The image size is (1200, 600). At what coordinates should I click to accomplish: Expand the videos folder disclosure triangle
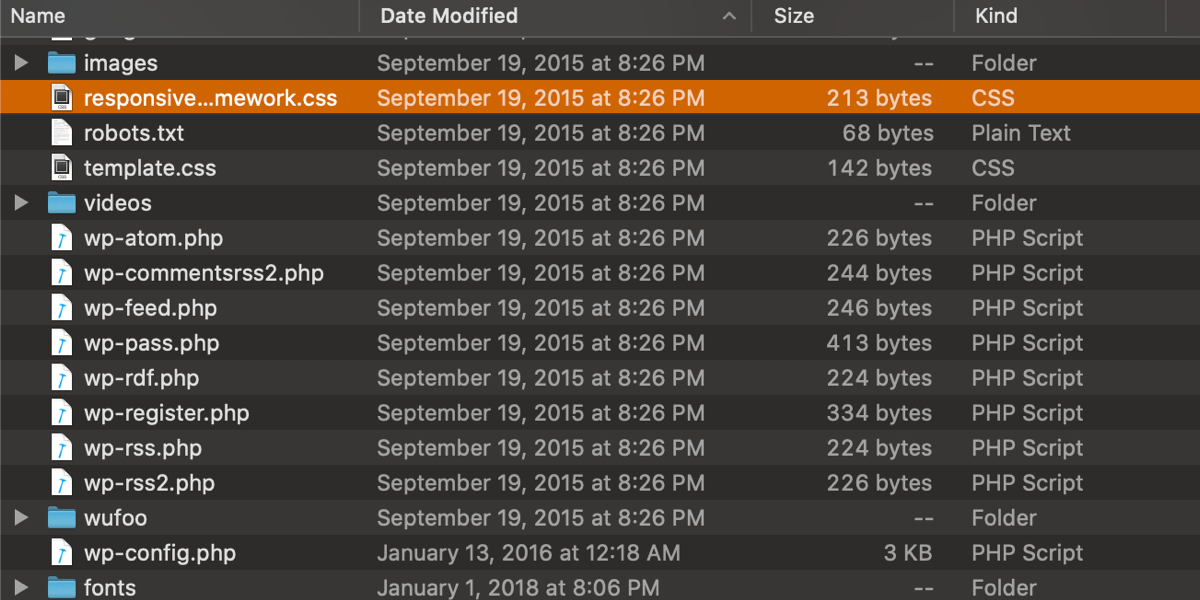(21, 203)
